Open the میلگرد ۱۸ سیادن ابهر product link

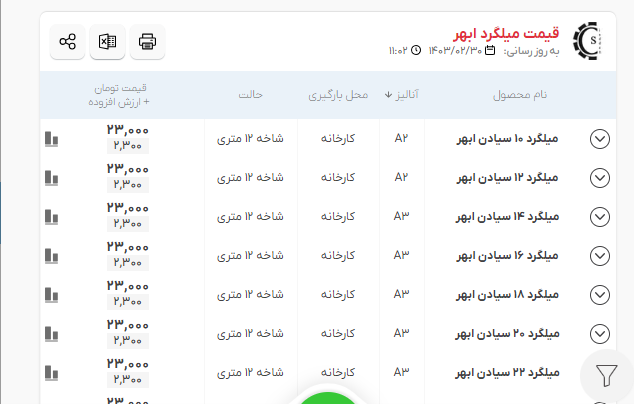[518, 295]
